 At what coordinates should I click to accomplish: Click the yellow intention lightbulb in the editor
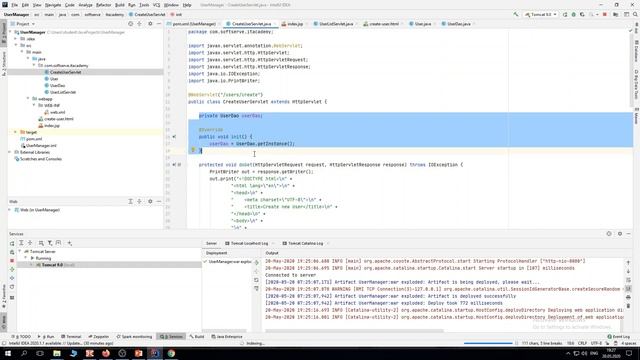tap(193, 150)
